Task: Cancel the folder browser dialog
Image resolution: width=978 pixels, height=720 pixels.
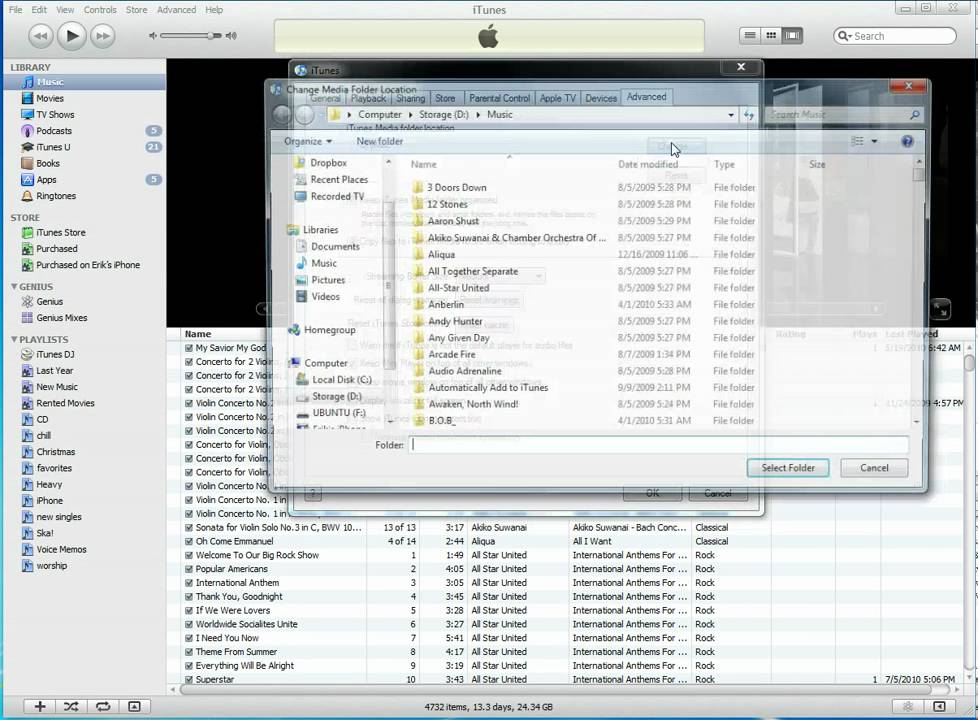Action: point(874,468)
